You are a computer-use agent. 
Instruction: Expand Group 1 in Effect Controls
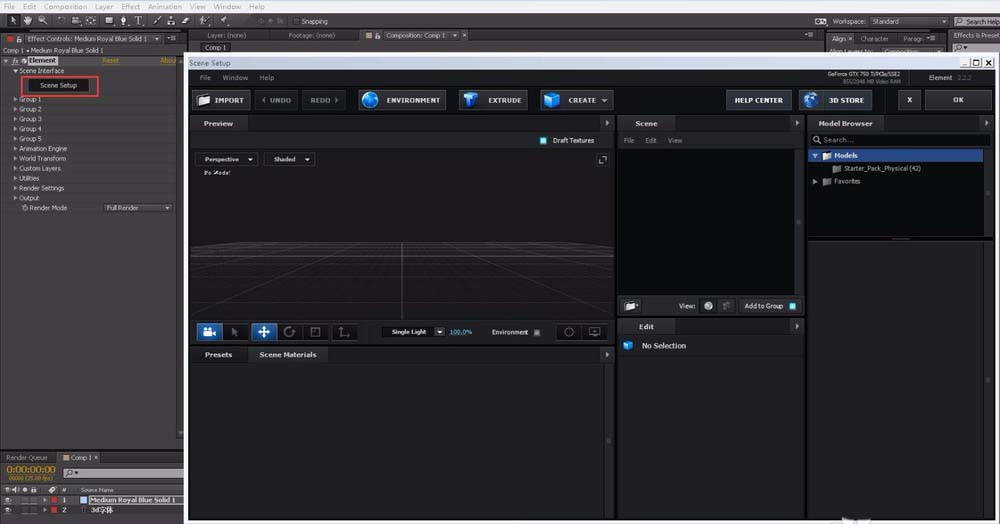[x=15, y=99]
